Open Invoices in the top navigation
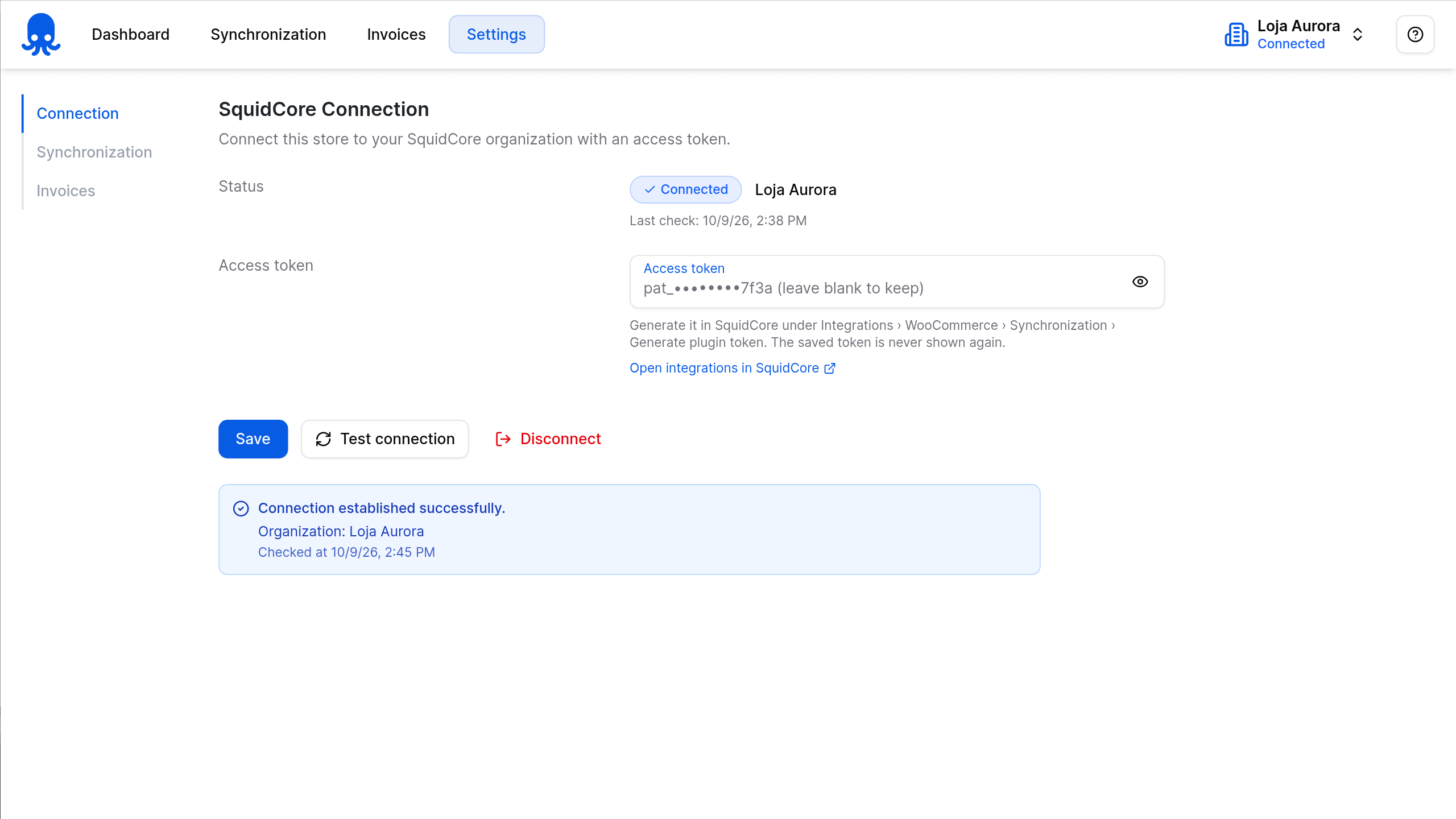 pyautogui.click(x=396, y=34)
